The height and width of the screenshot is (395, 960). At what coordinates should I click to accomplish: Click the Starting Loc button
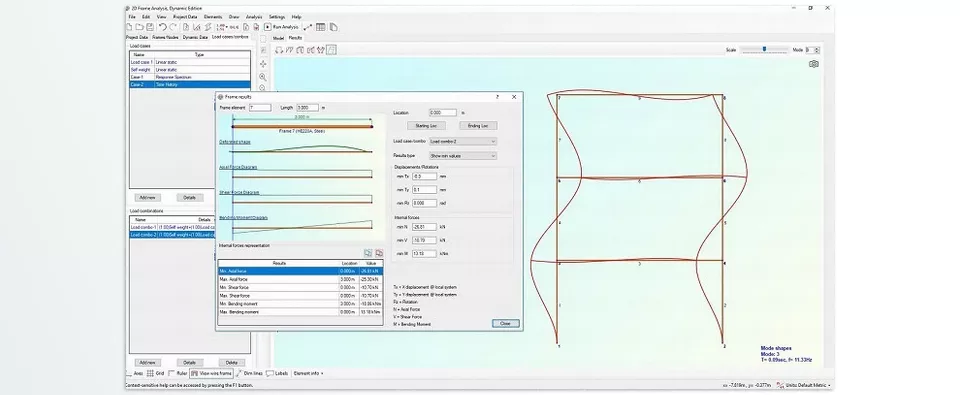426,126
